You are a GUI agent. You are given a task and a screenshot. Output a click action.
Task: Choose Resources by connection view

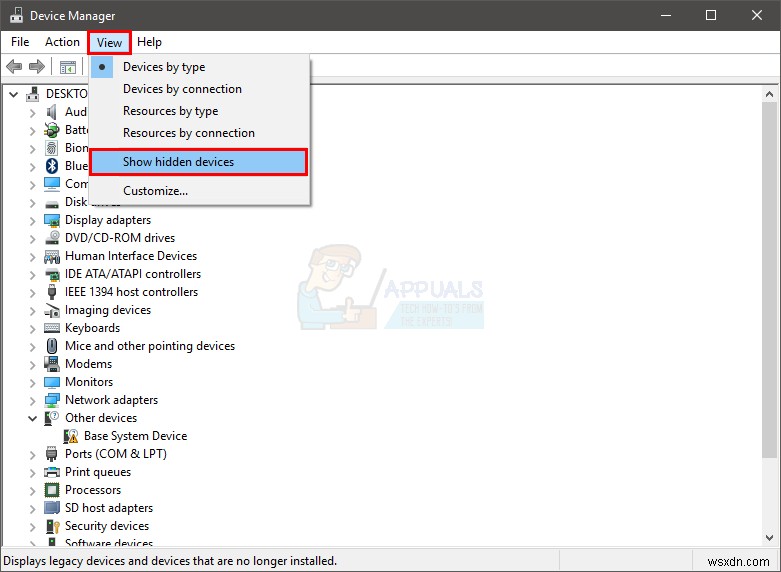tap(199, 133)
